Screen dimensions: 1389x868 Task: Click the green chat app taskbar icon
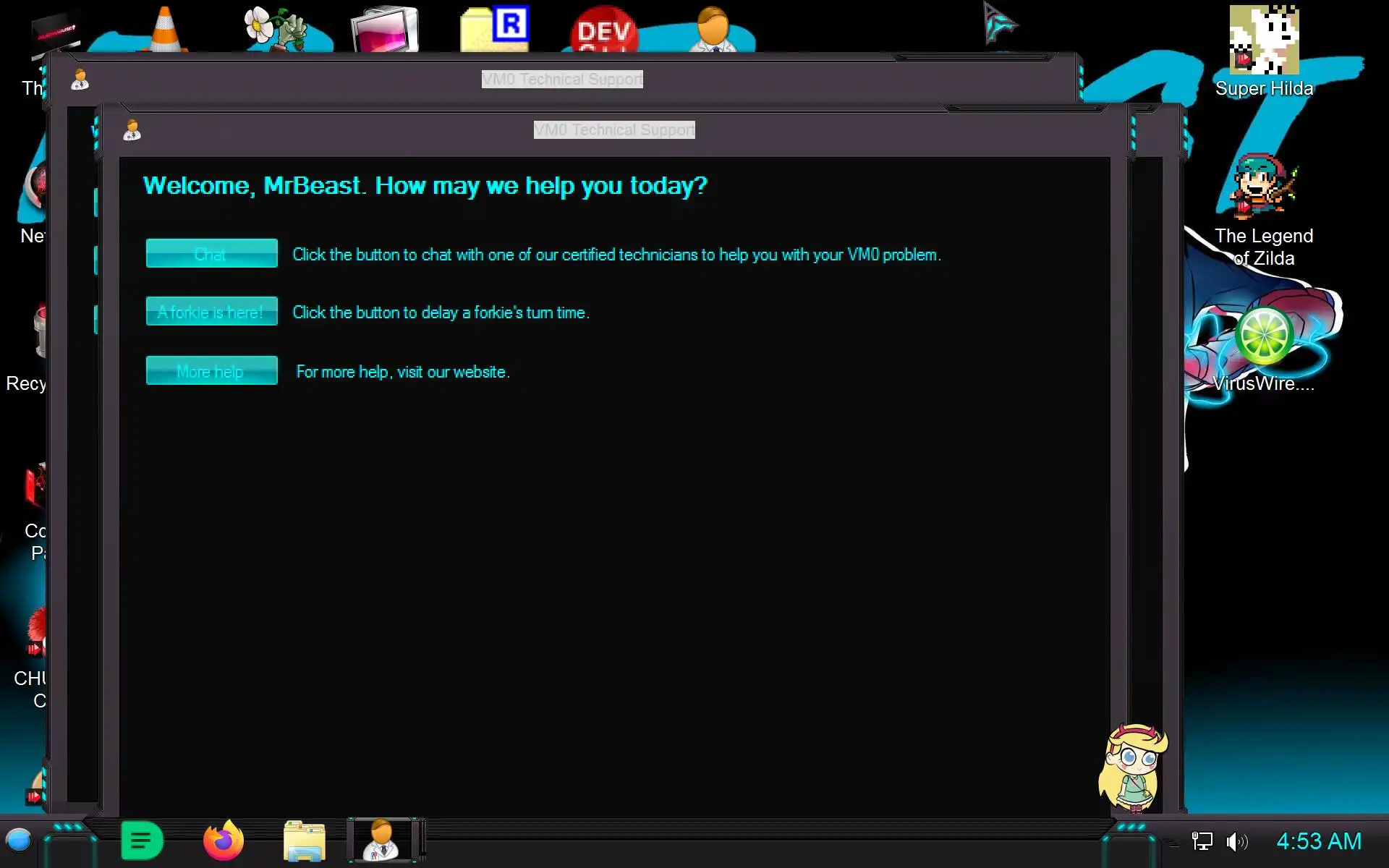[142, 841]
